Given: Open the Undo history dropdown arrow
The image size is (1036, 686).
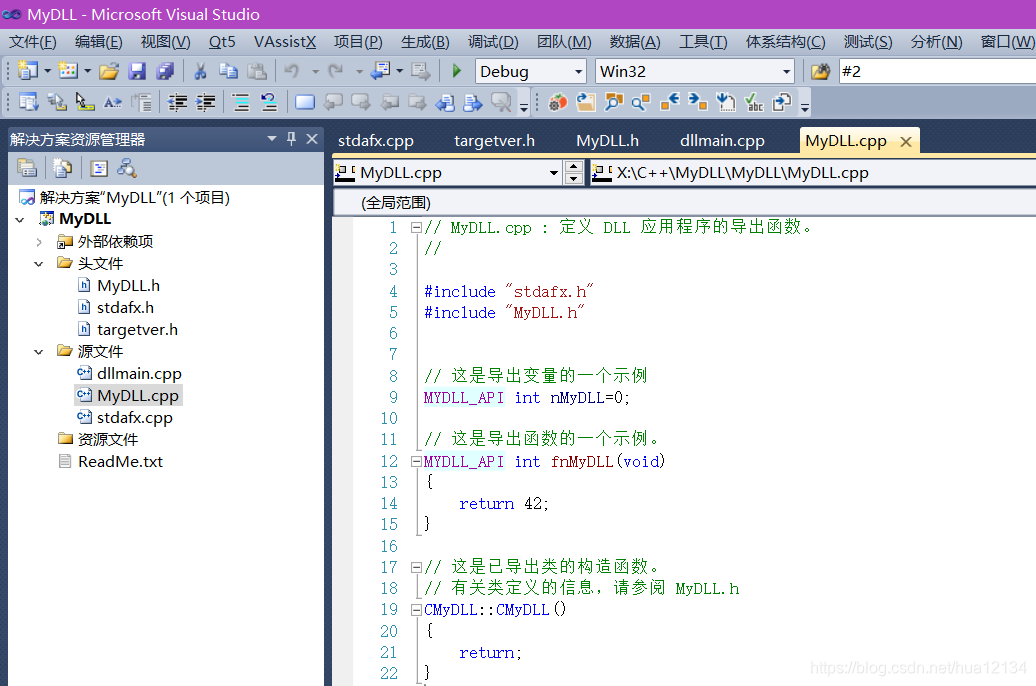Looking at the screenshot, I should click(x=315, y=71).
